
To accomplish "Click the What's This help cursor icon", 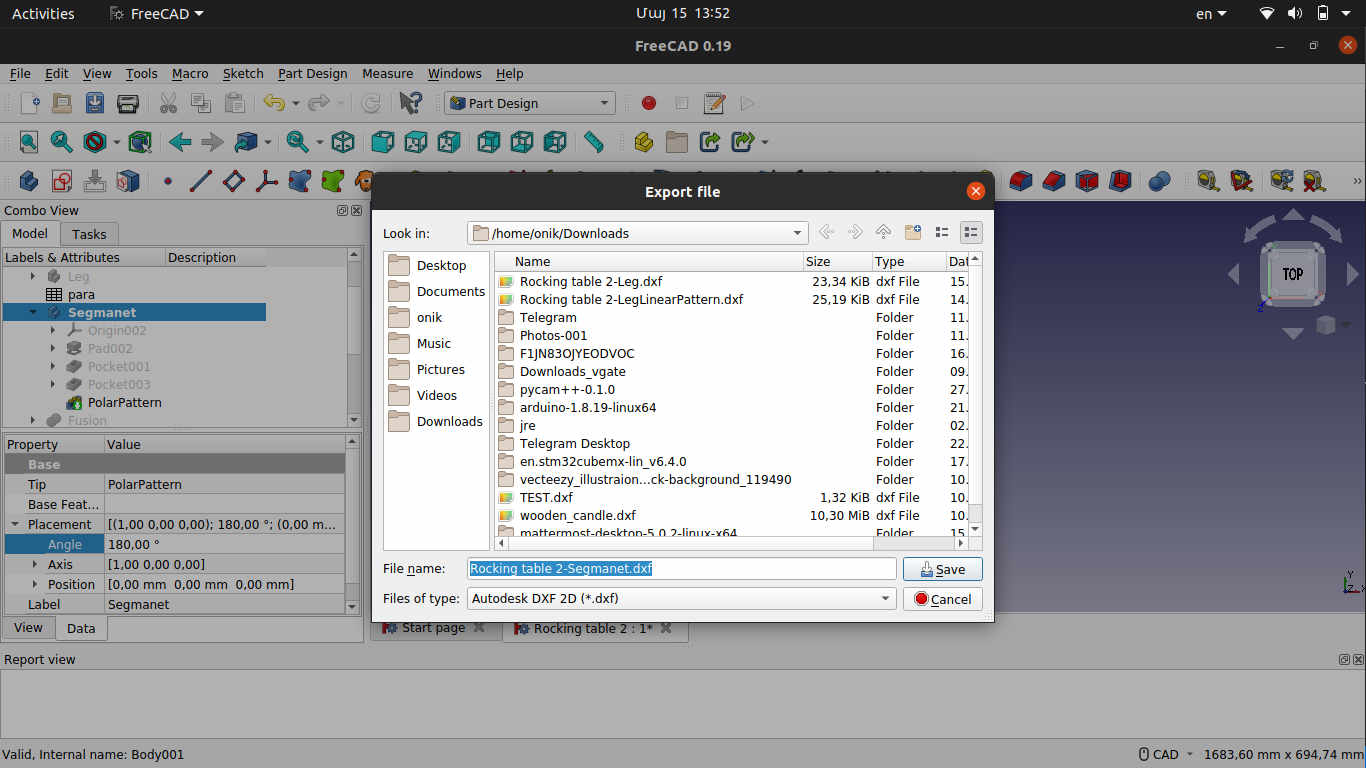I will point(410,103).
